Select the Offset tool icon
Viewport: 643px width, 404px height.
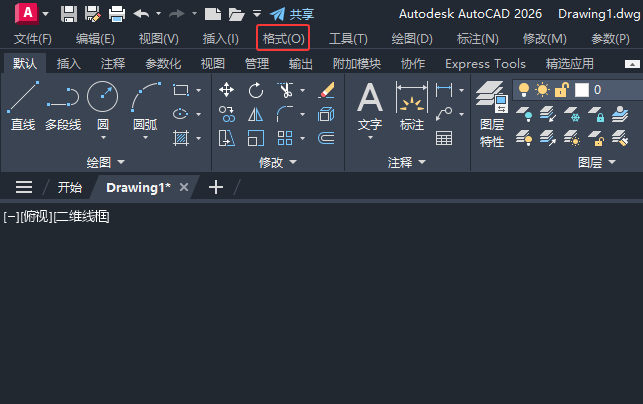(x=326, y=138)
